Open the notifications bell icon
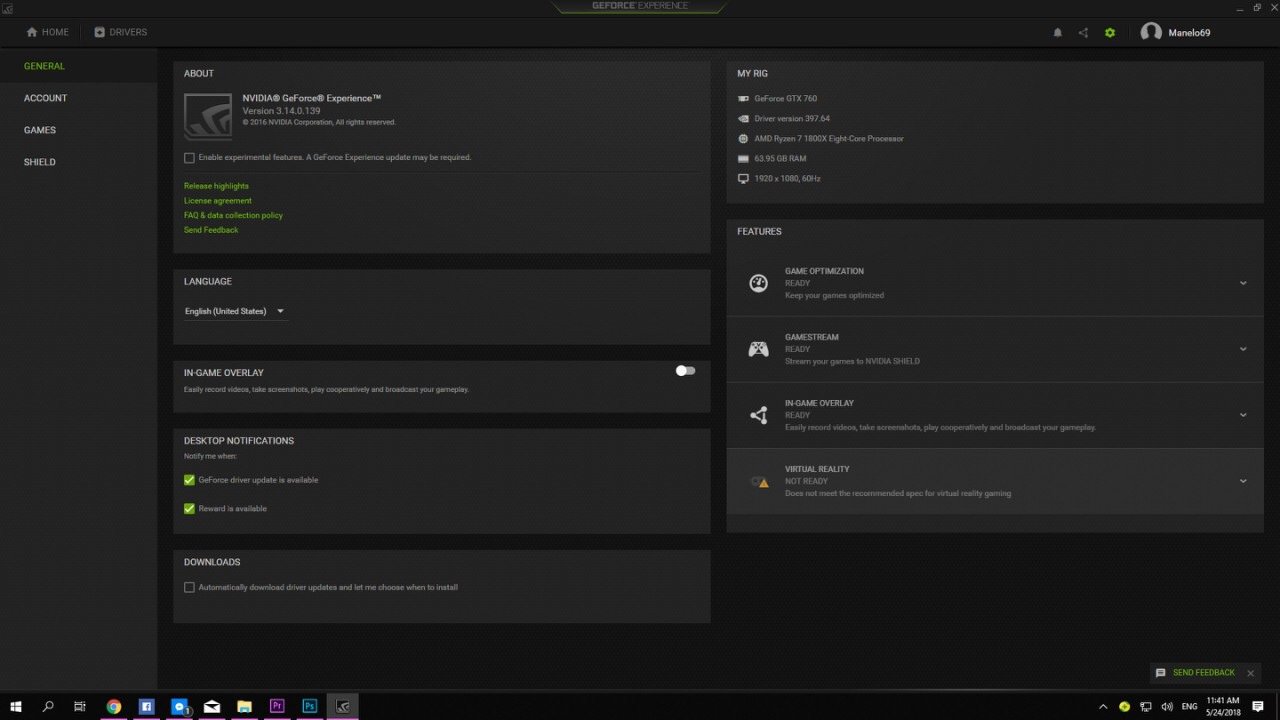The image size is (1280, 720). [x=1057, y=33]
